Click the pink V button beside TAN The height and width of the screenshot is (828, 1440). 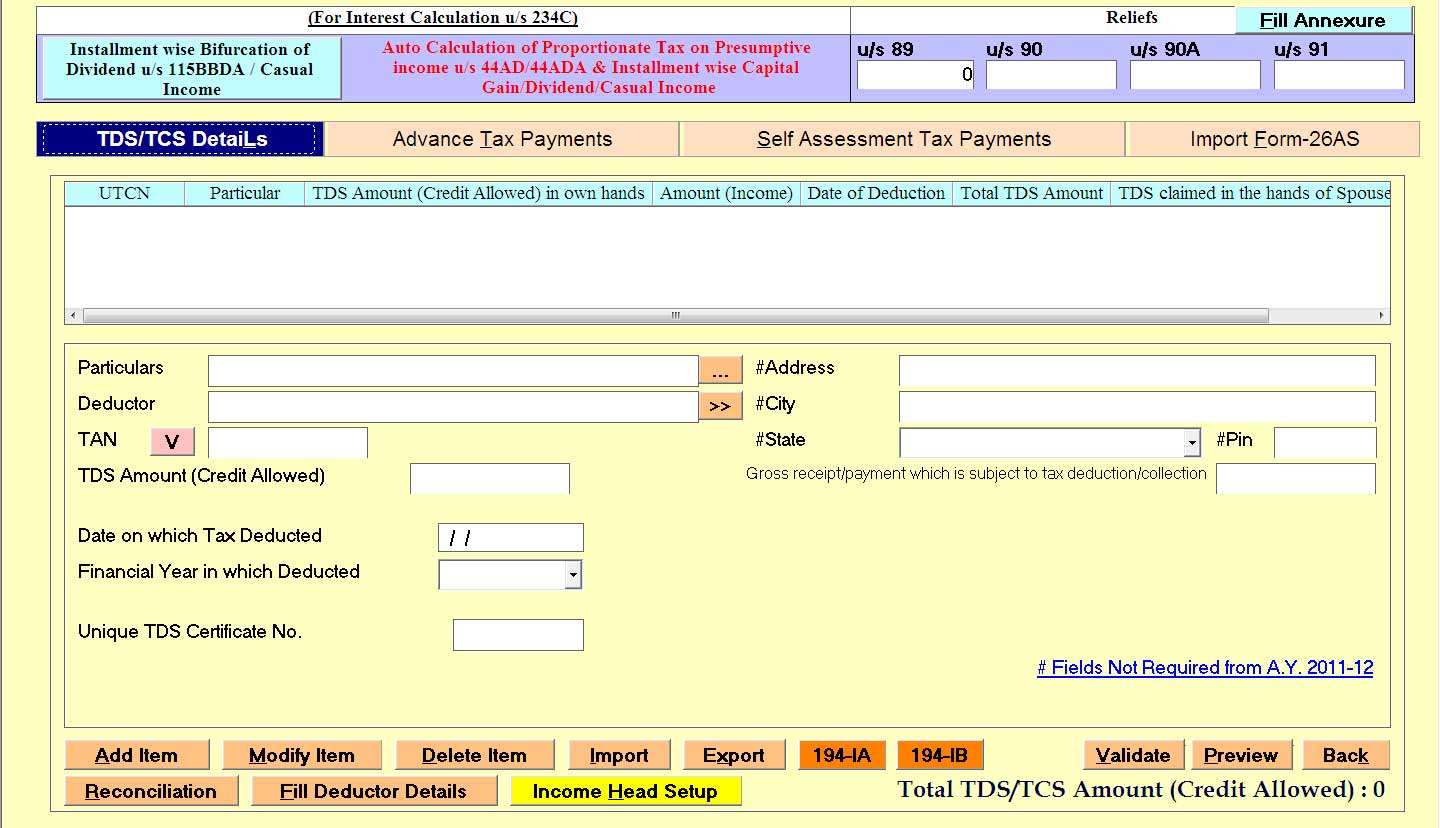[172, 441]
